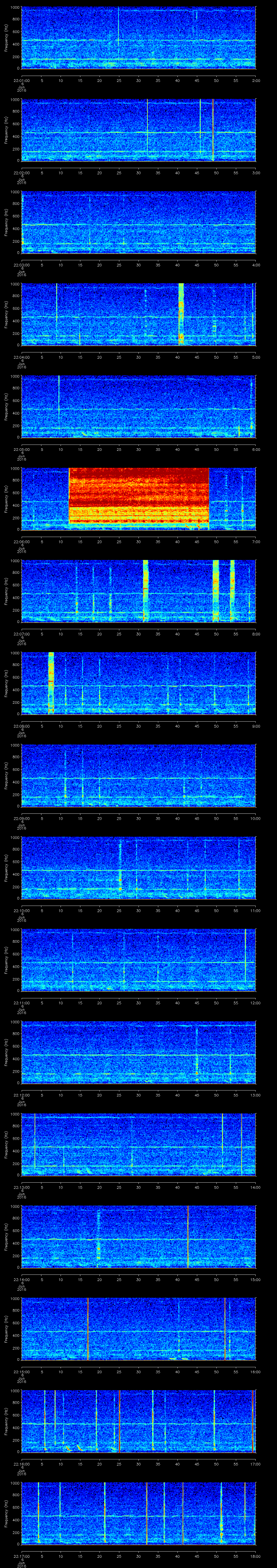Select the spectrogram panel starting at 22:10:00

(138, 868)
